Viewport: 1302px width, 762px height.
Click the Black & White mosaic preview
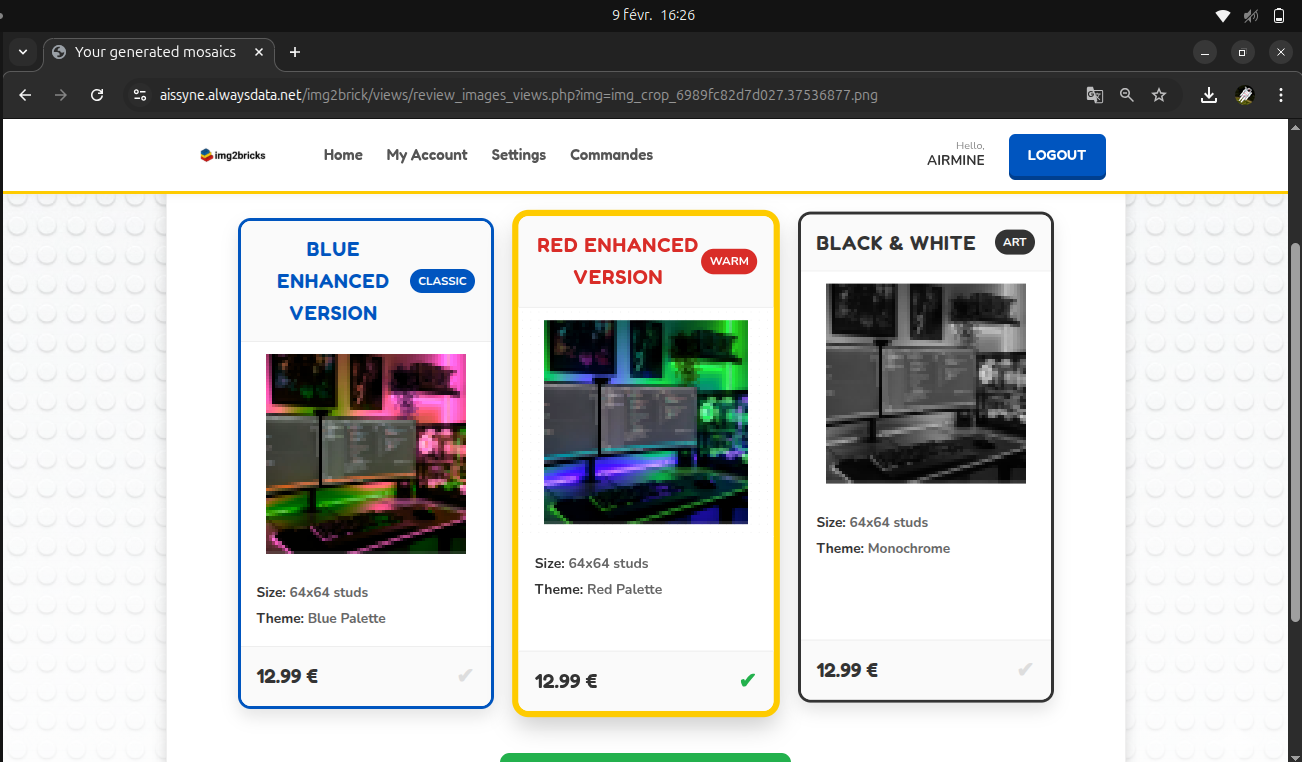pos(925,383)
